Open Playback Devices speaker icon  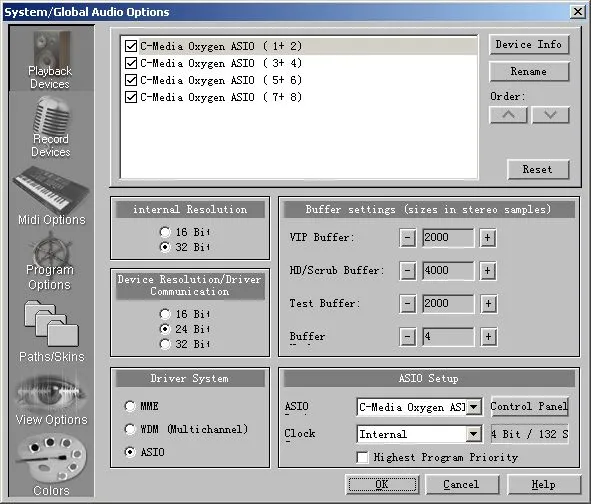click(x=52, y=48)
